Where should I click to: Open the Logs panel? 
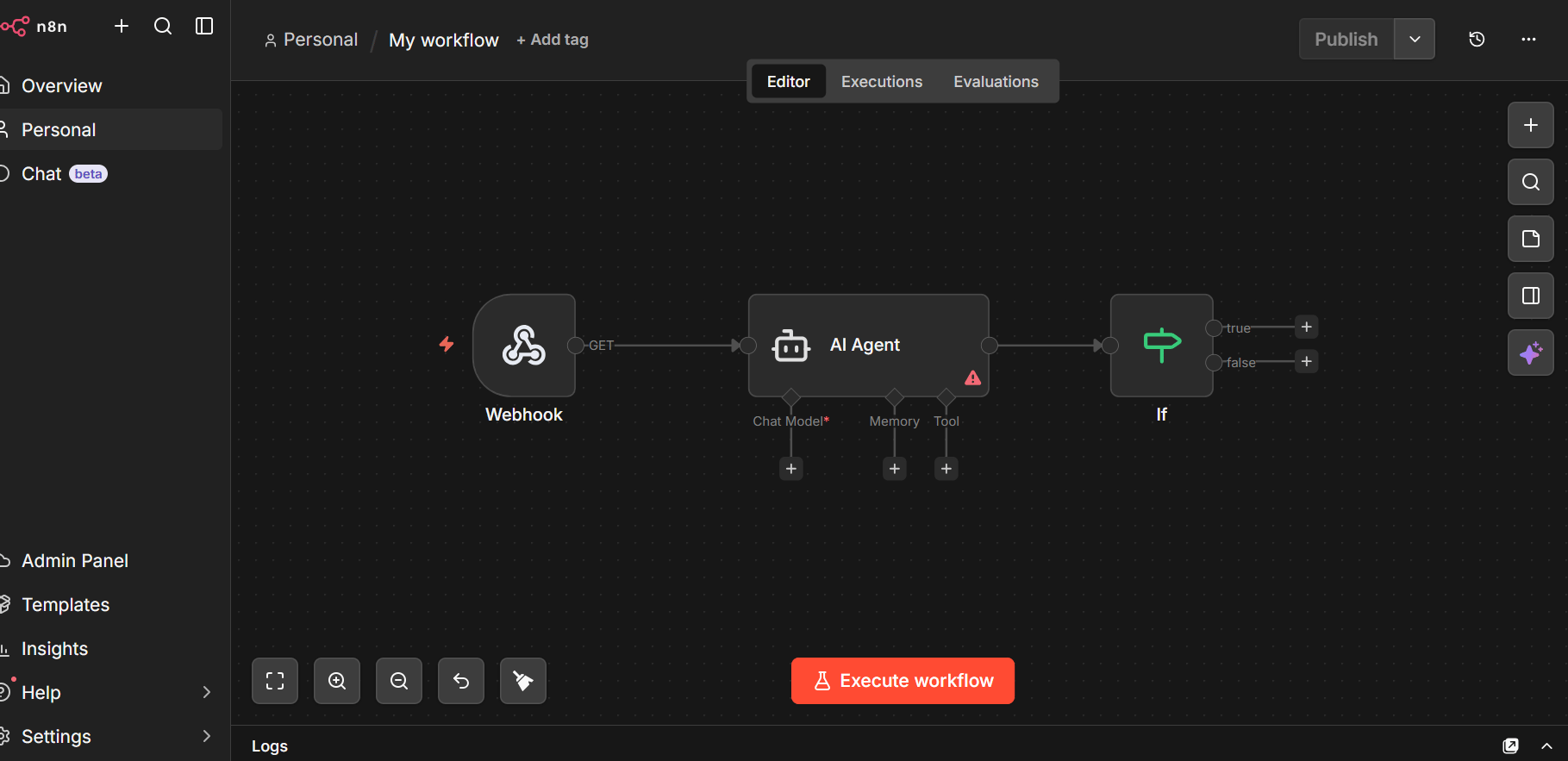pyautogui.click(x=270, y=746)
